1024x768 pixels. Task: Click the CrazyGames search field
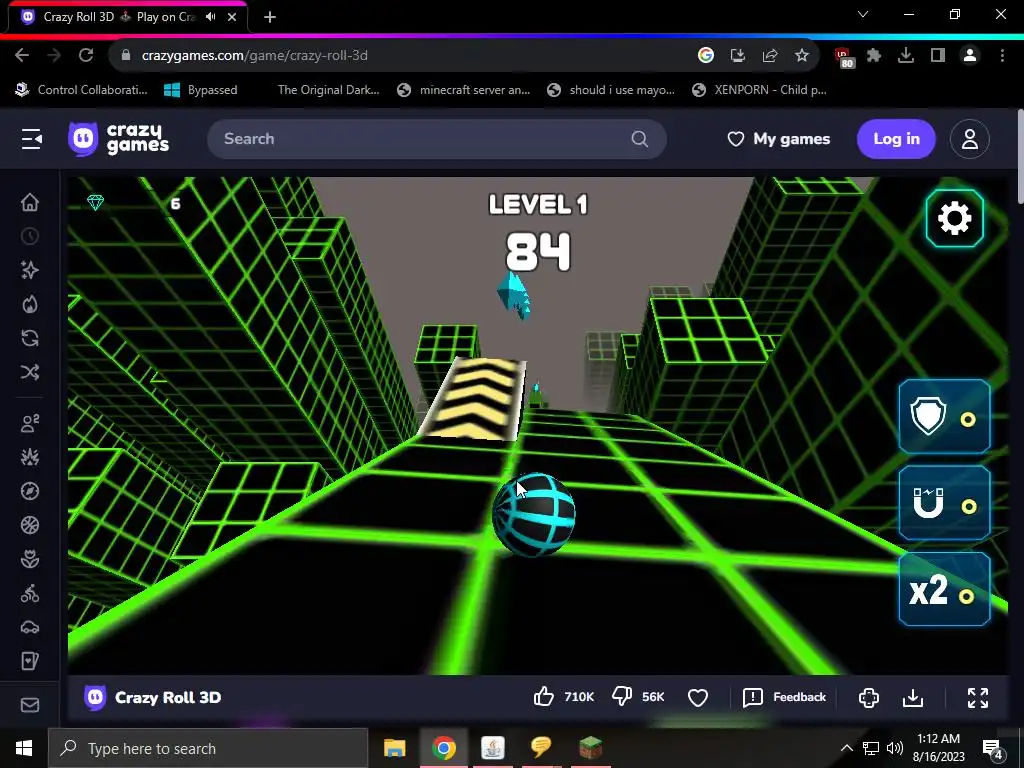(436, 138)
